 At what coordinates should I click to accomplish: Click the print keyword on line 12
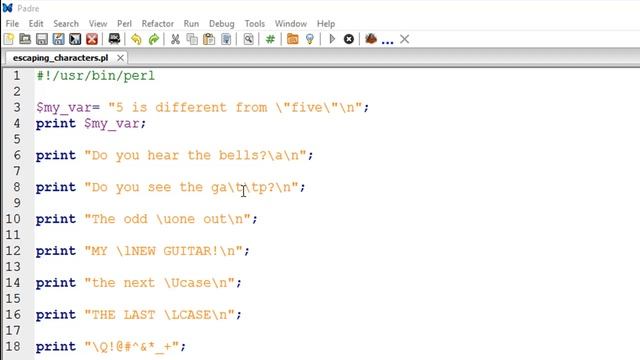click(56, 251)
